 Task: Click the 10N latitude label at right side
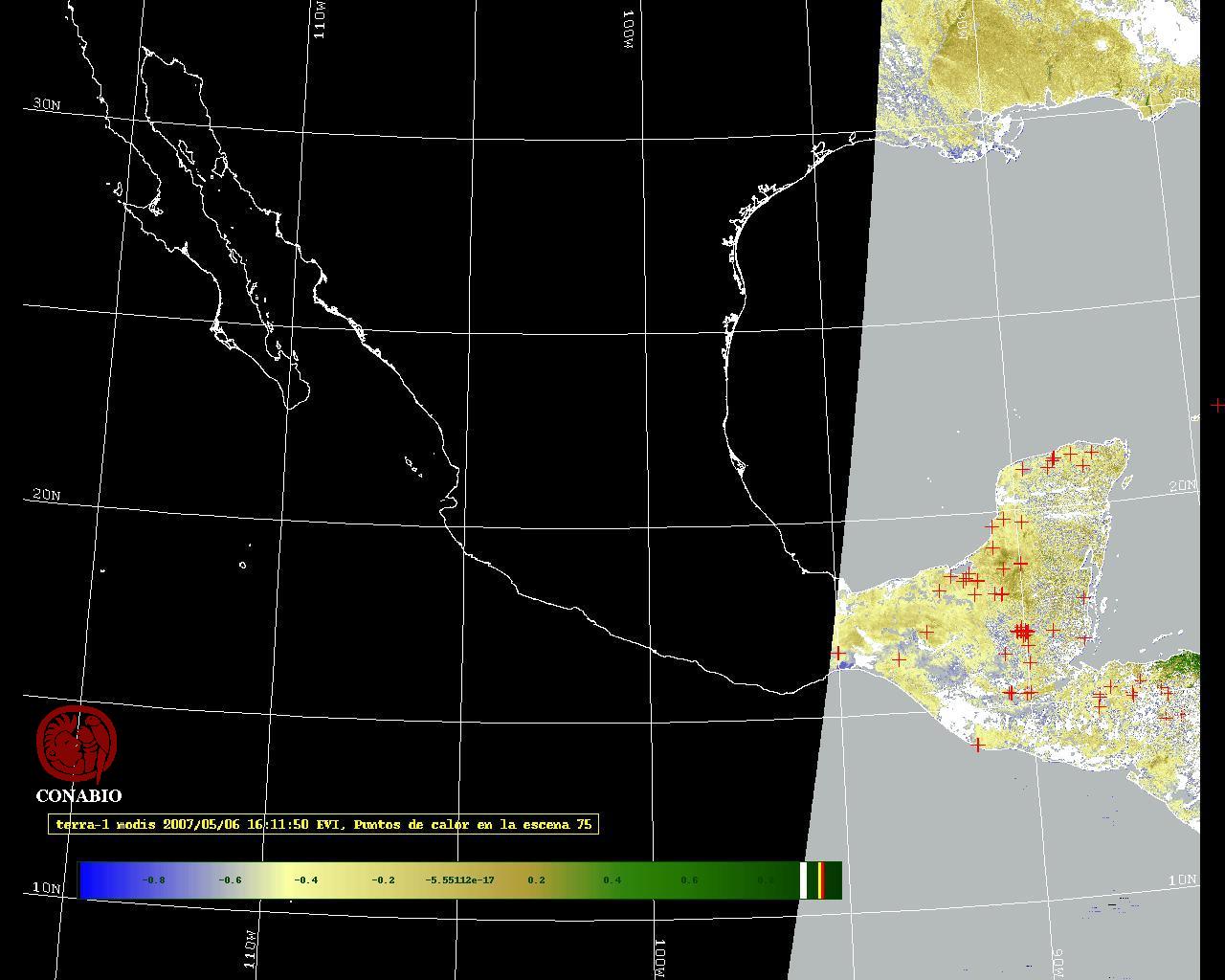point(1183,879)
